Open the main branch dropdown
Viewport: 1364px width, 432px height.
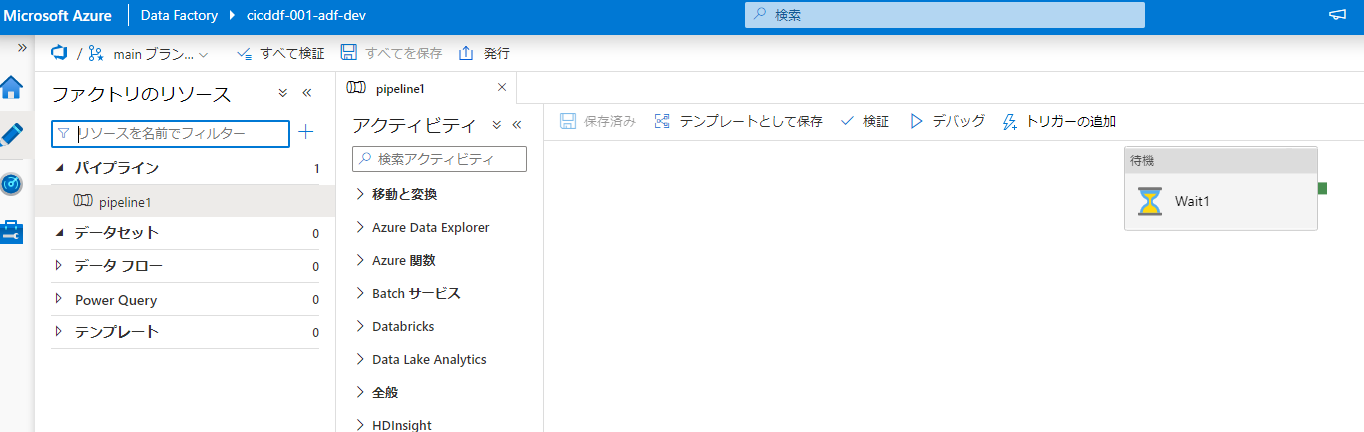149,54
